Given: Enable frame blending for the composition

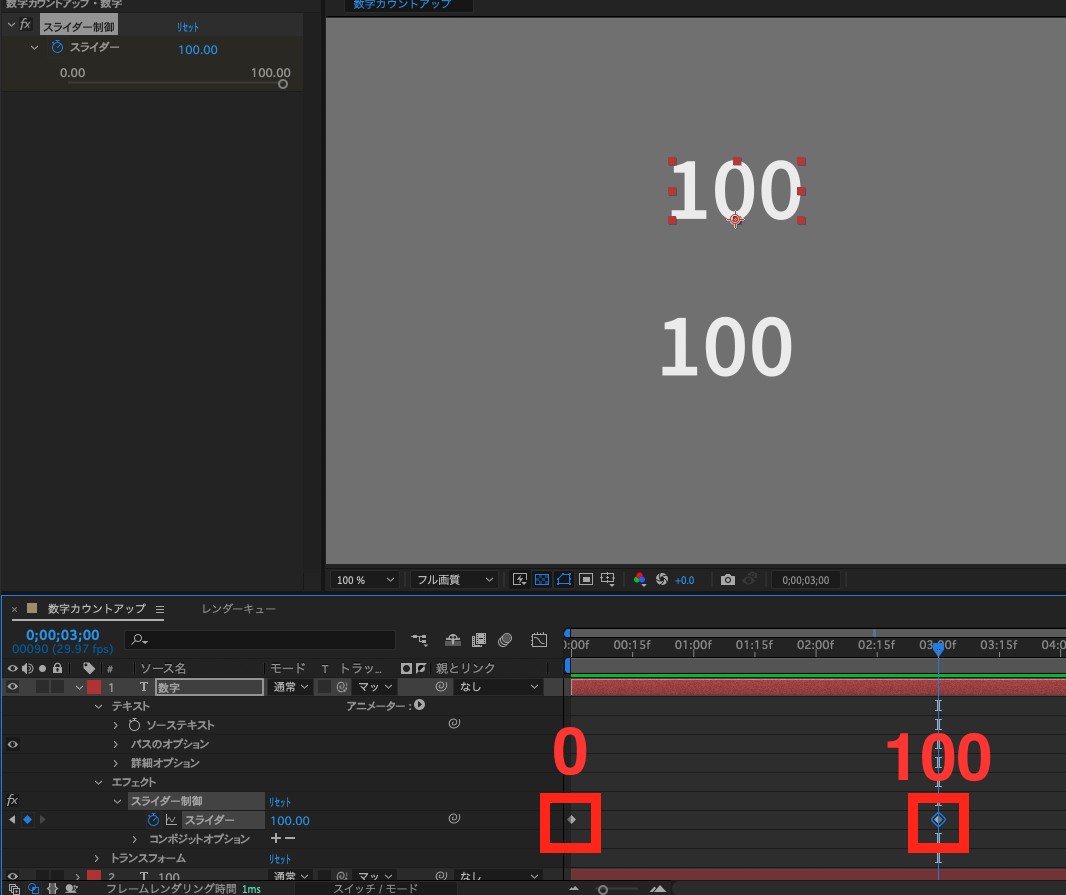Looking at the screenshot, I should (478, 641).
